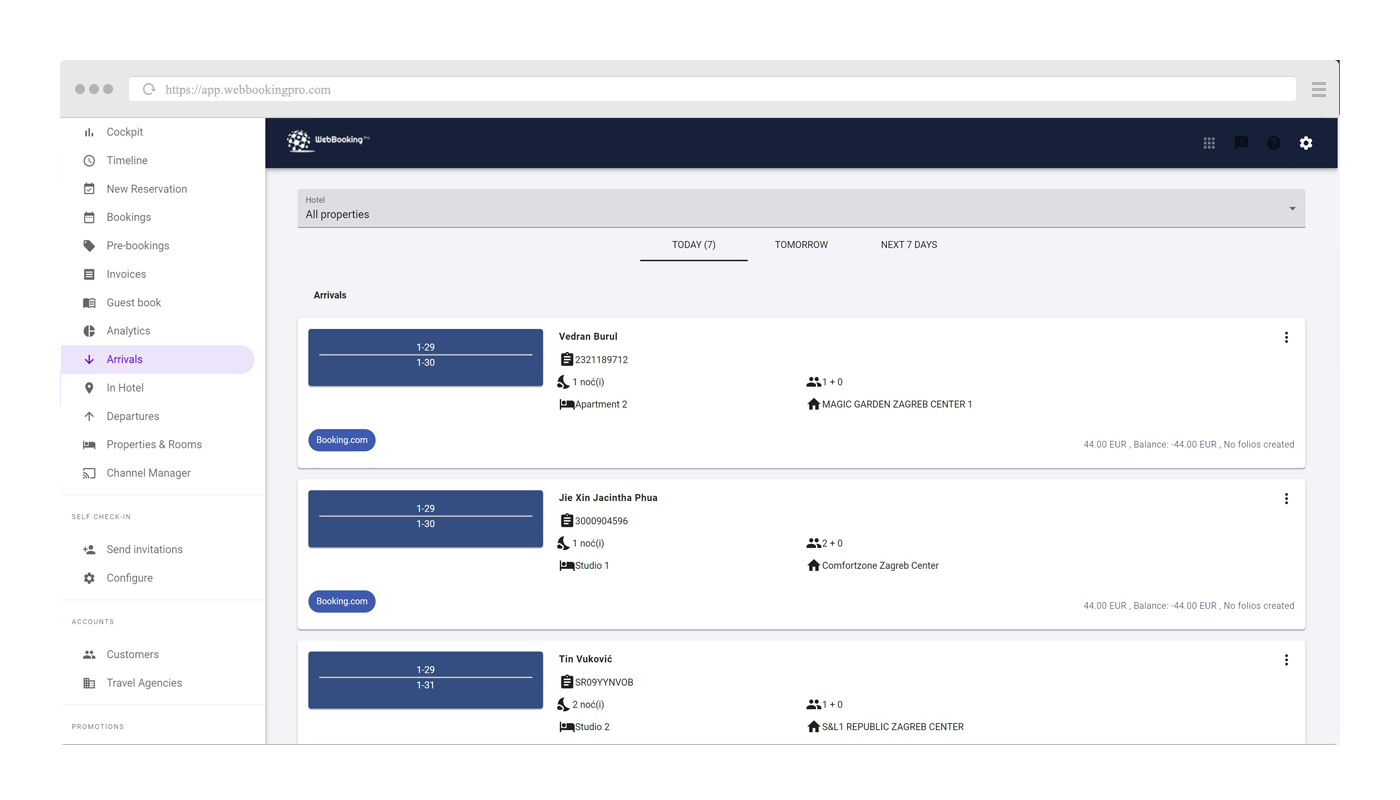Click Booking.com chip on Vedran Burul card
This screenshot has width=1400, height=800.
pos(342,440)
